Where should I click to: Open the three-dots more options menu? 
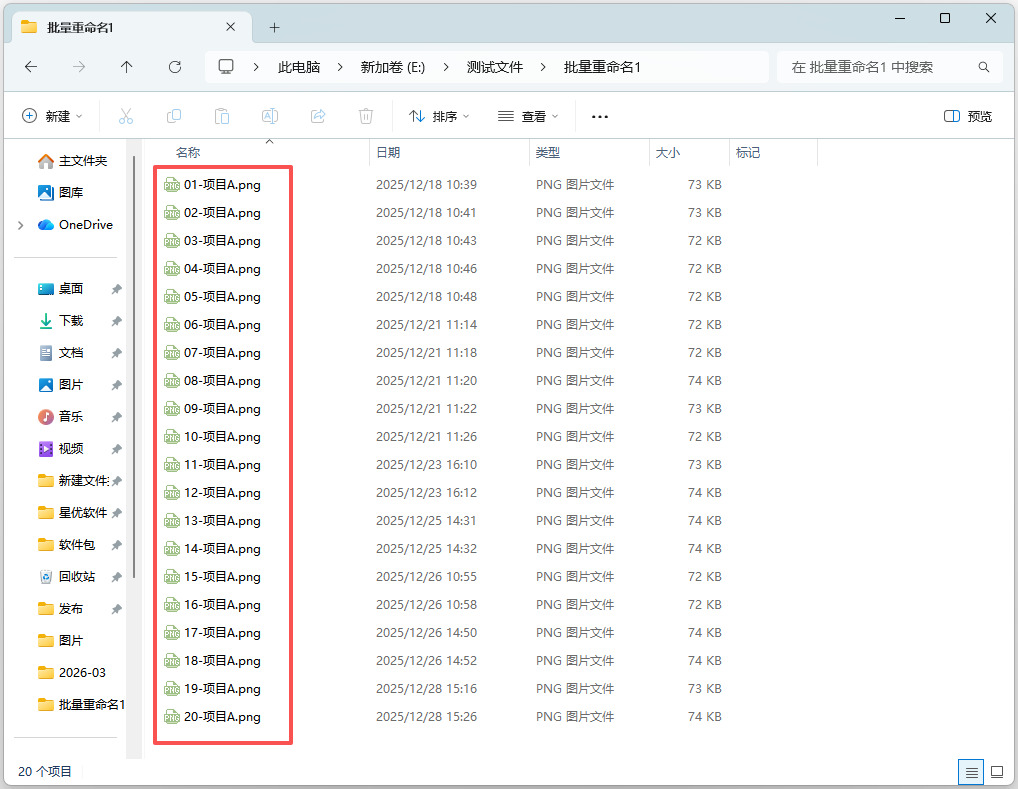click(x=600, y=117)
